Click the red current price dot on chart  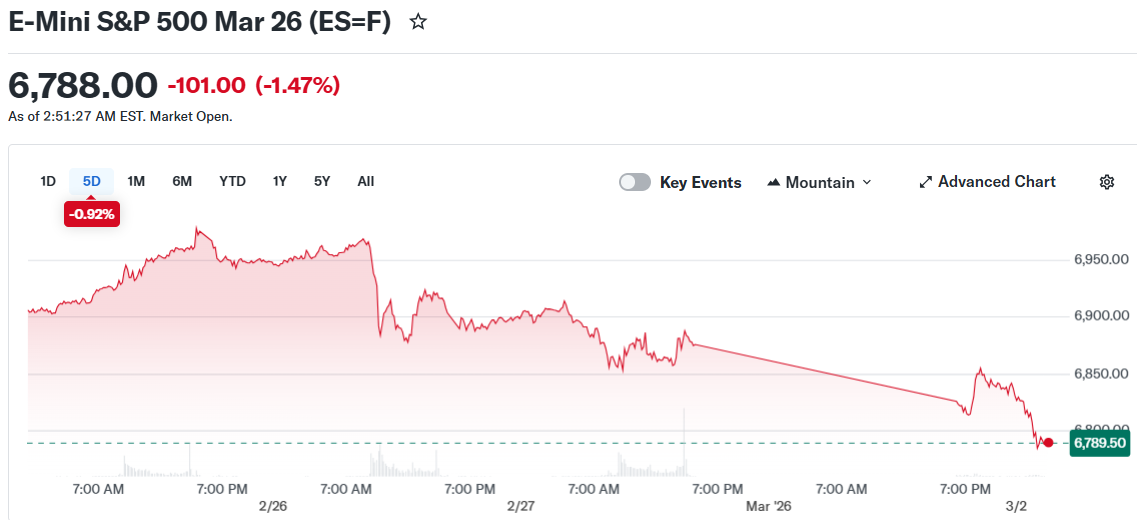[x=1048, y=442]
